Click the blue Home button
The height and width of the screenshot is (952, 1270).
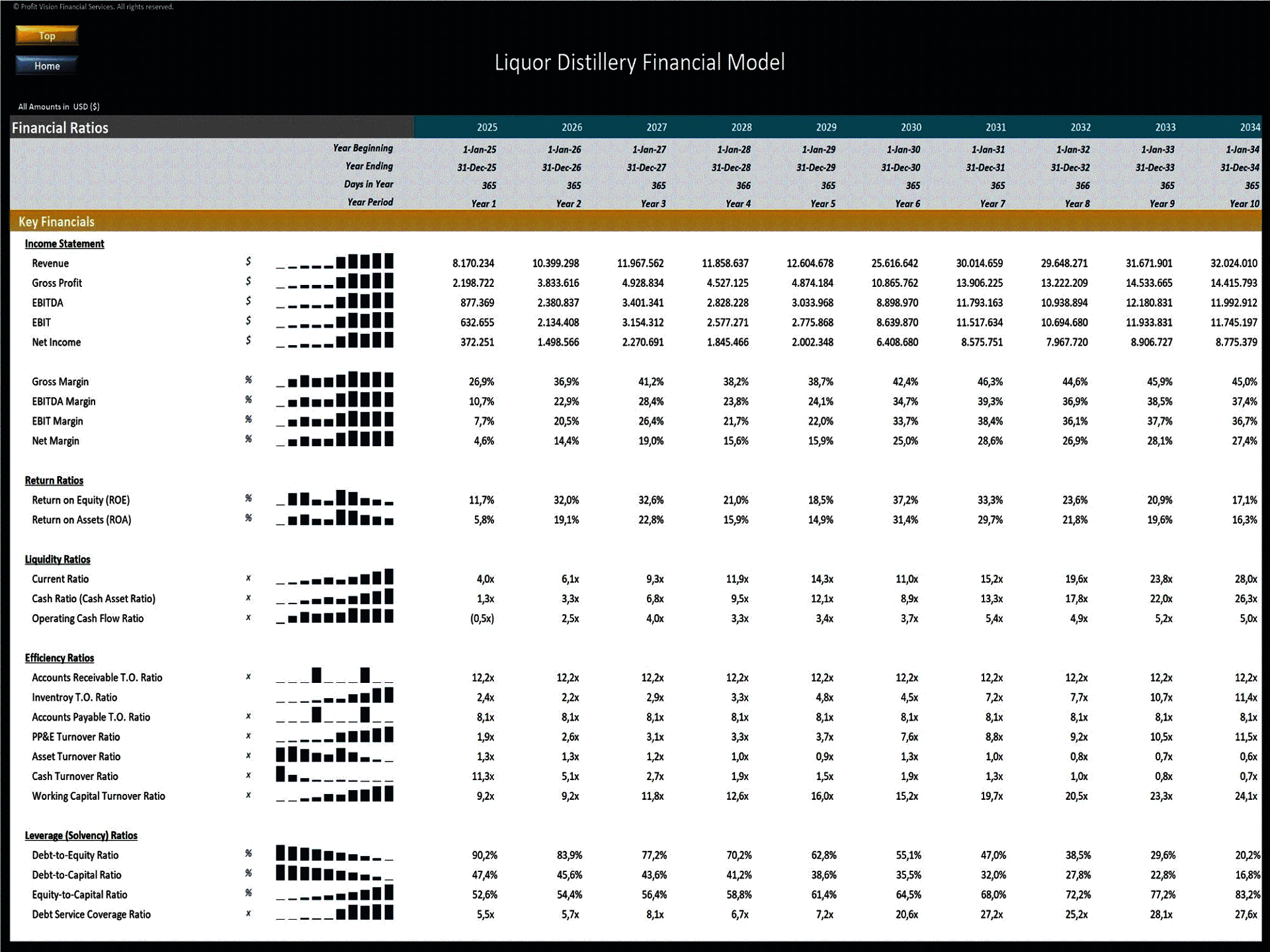coord(47,65)
